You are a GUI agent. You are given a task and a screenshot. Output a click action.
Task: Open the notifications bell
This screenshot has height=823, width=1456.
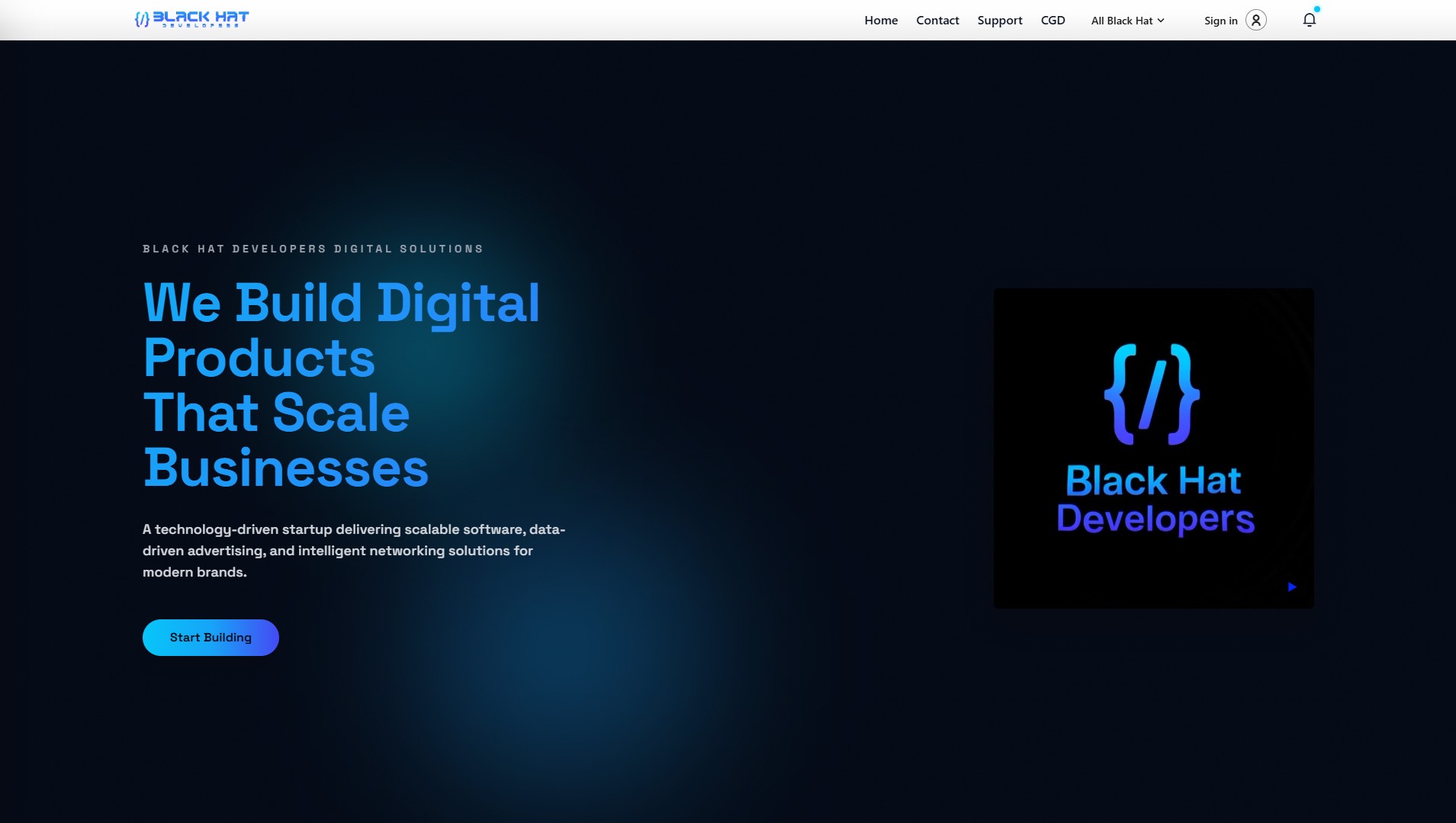click(1309, 21)
